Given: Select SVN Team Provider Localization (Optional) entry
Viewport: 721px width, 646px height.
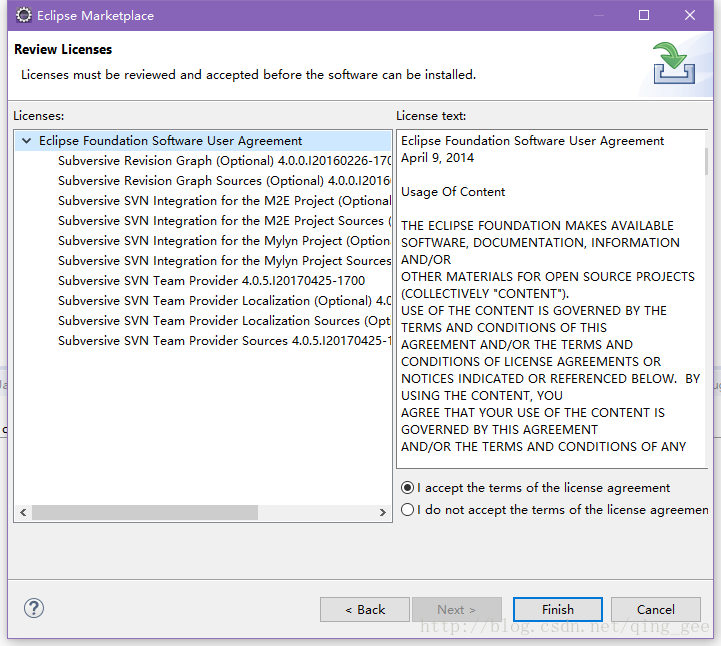Looking at the screenshot, I should click(x=224, y=301).
